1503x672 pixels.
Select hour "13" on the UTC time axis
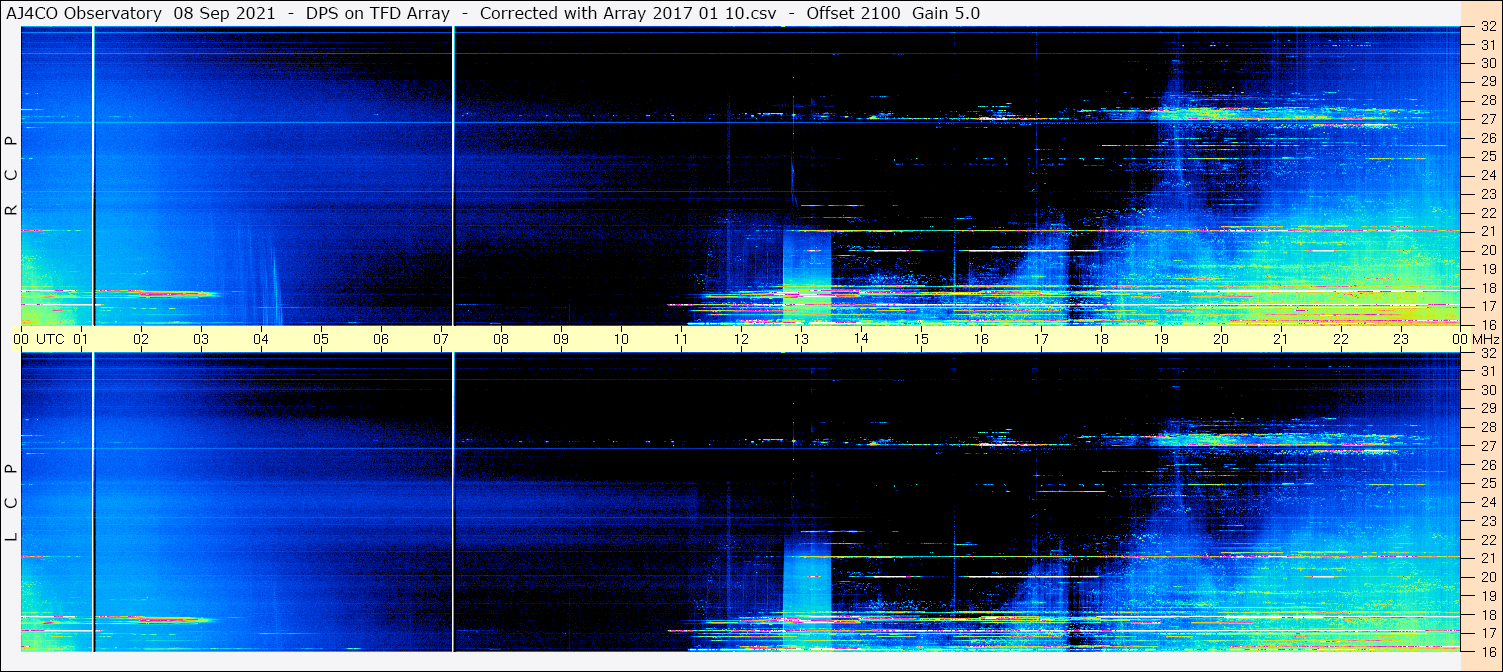click(x=801, y=339)
